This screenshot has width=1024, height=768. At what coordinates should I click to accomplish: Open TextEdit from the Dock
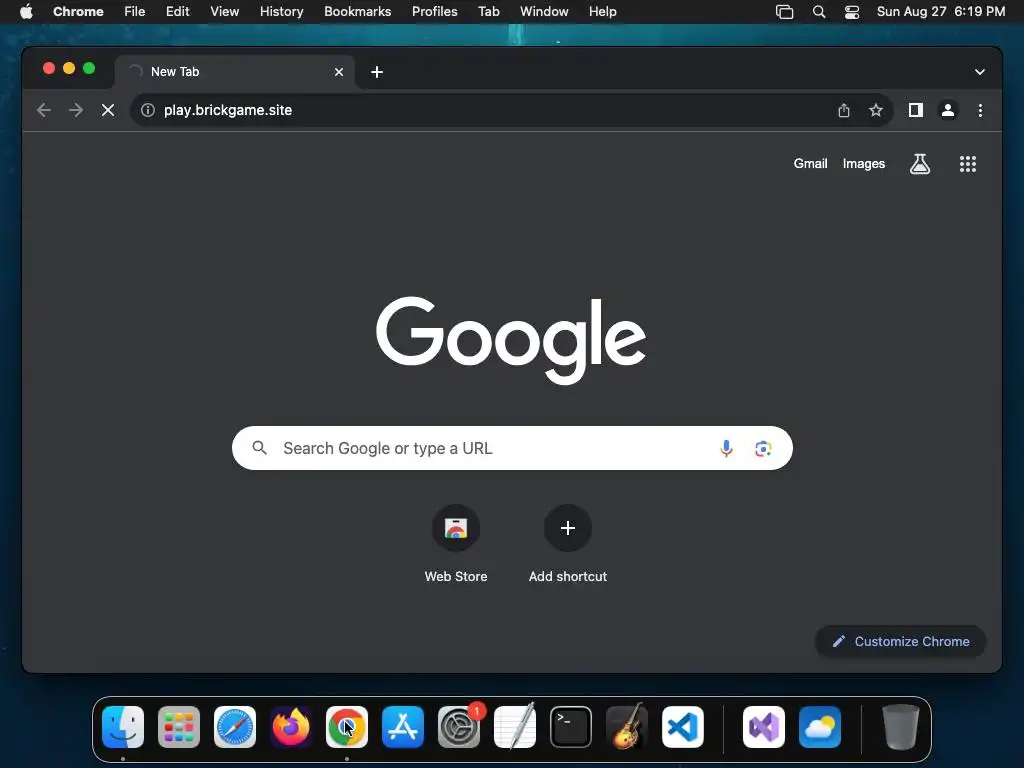point(515,727)
